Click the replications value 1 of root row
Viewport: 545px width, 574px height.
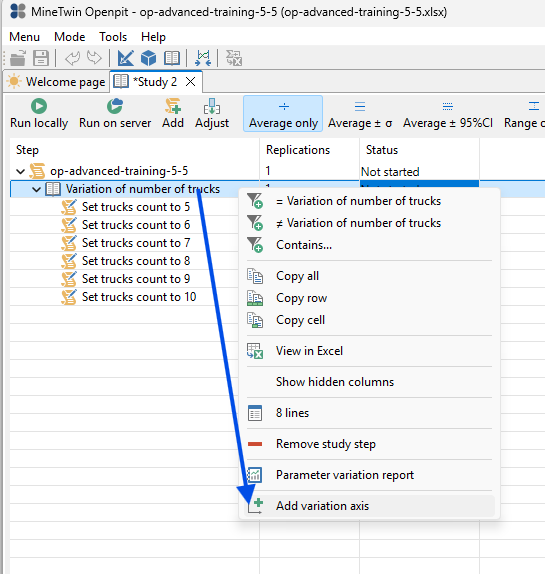point(268,171)
